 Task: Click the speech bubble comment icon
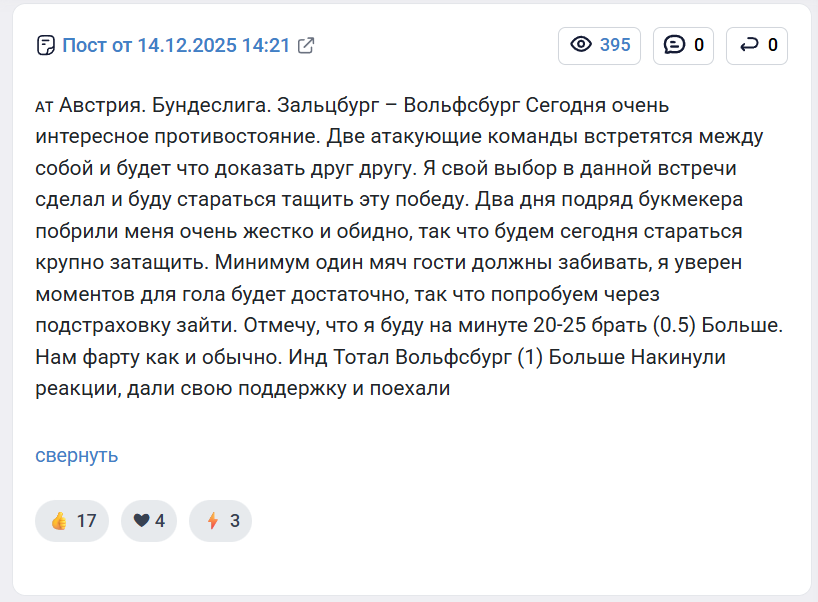pyautogui.click(x=672, y=45)
